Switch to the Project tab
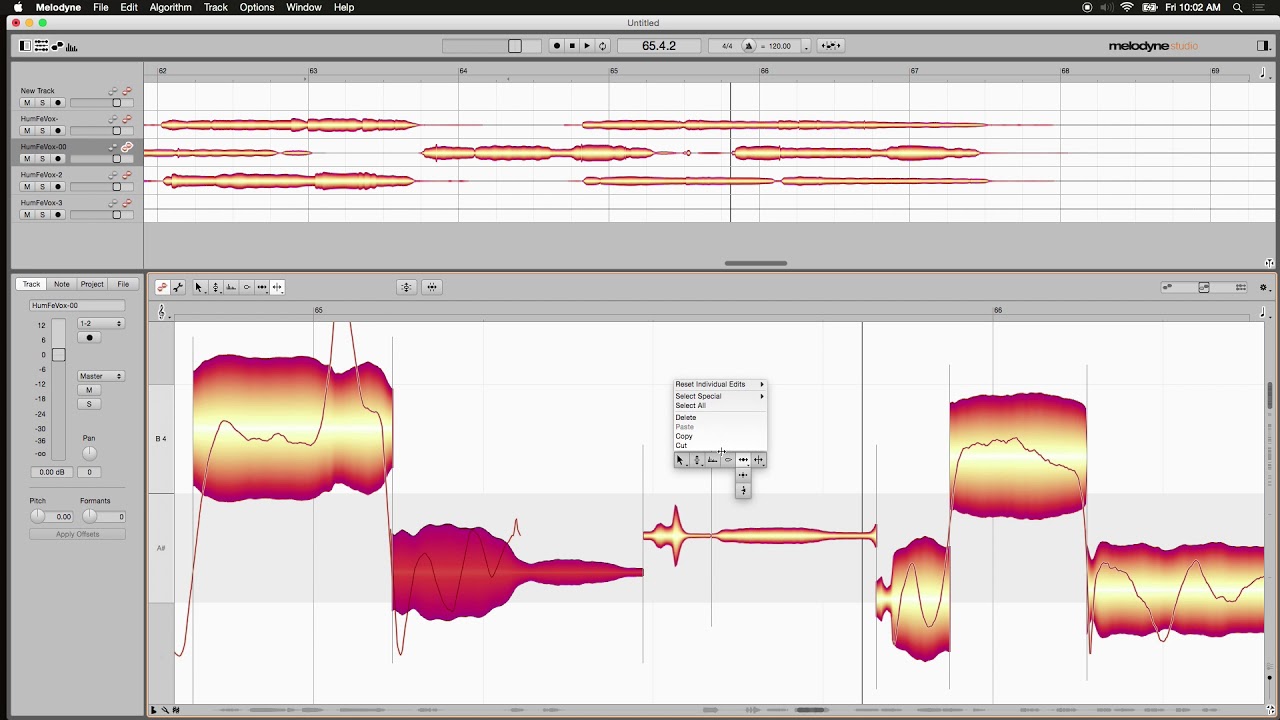The height and width of the screenshot is (720, 1280). point(92,284)
